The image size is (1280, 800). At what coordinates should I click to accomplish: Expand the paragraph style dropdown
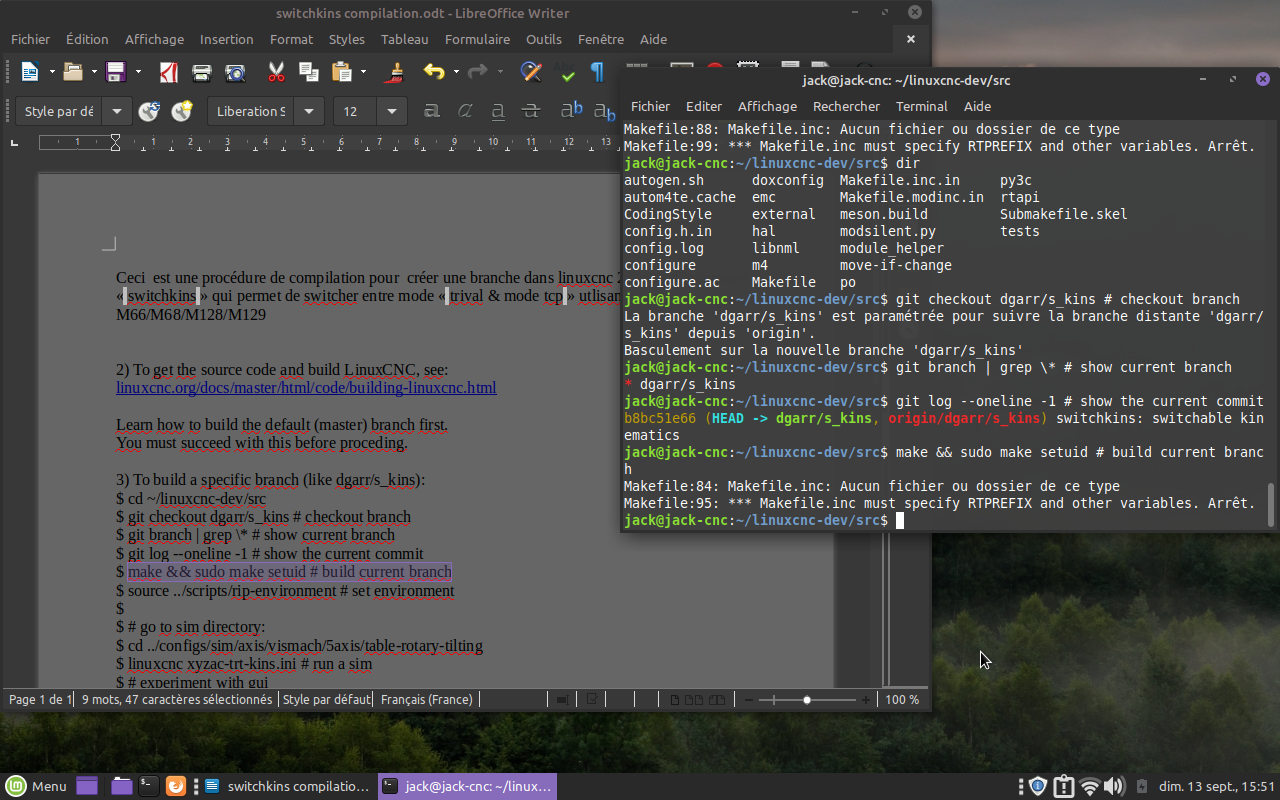[118, 111]
